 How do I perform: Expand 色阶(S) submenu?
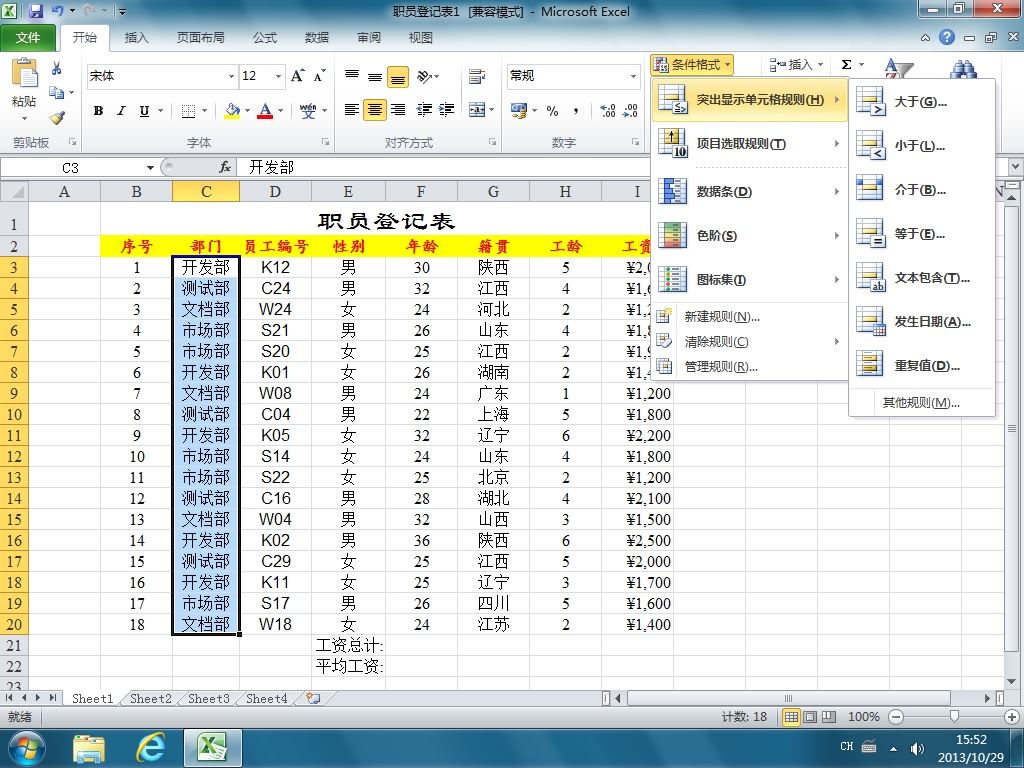pos(749,235)
